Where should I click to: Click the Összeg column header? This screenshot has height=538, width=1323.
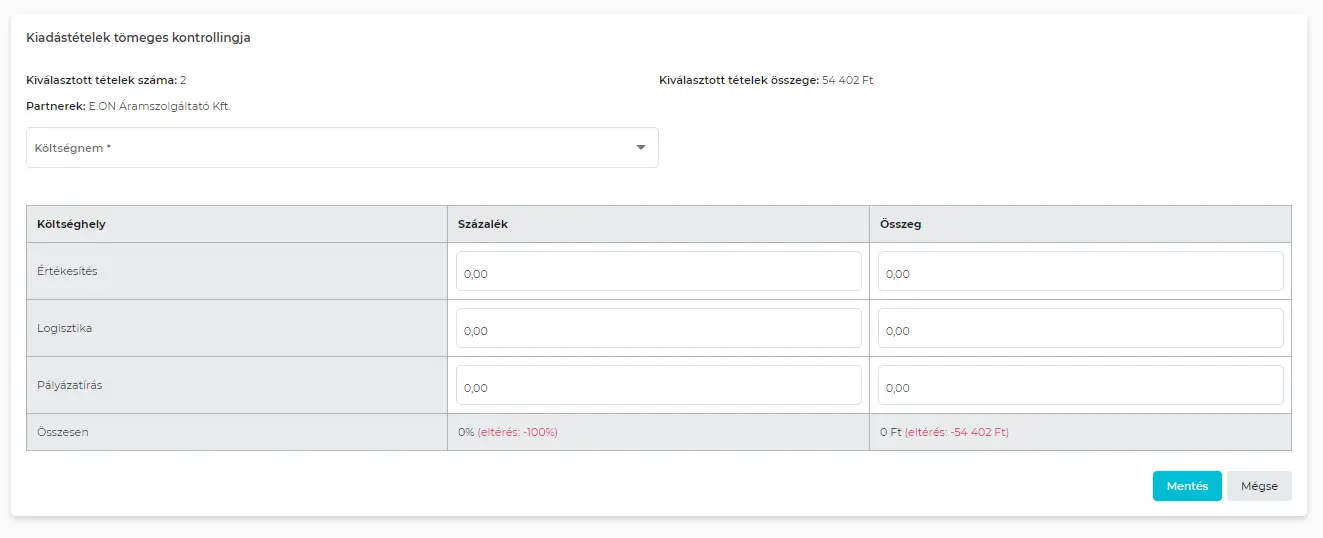[x=901, y=224]
